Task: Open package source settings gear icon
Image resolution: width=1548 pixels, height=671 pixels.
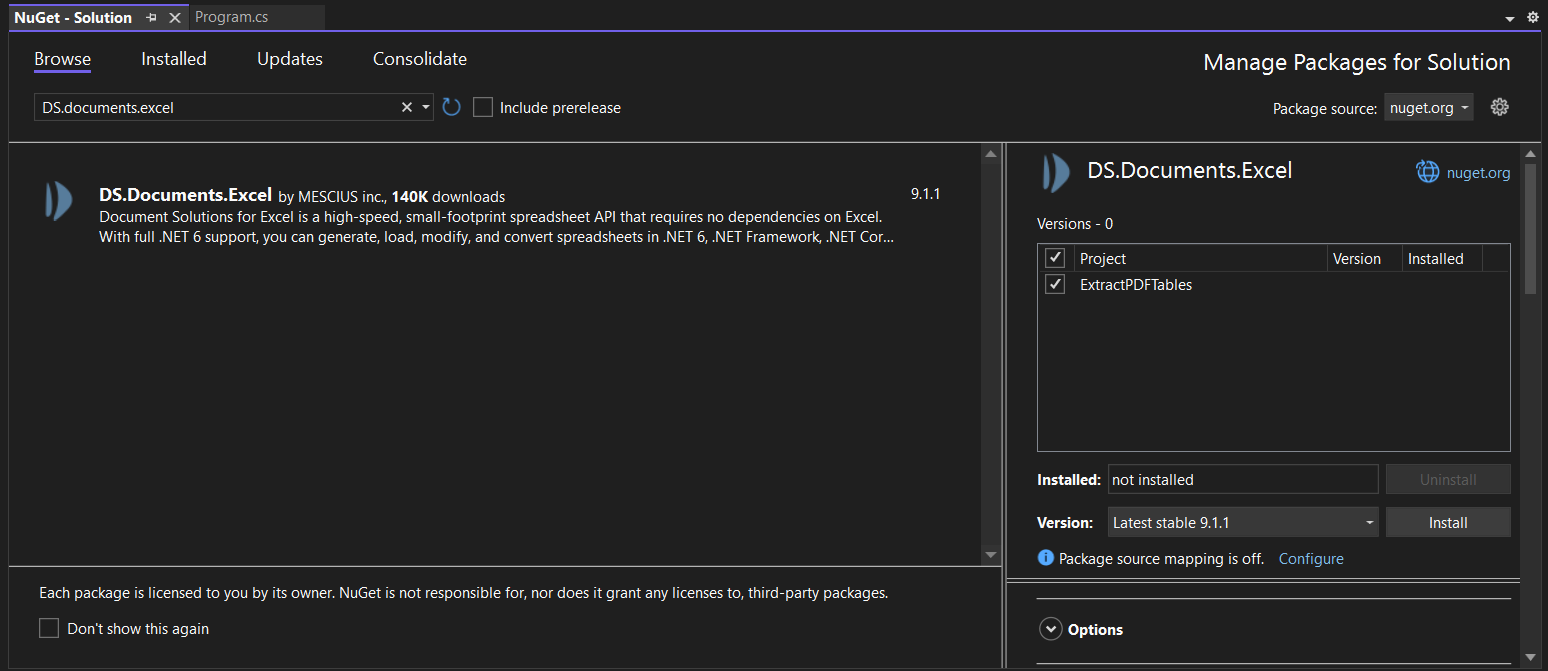Action: point(1499,107)
